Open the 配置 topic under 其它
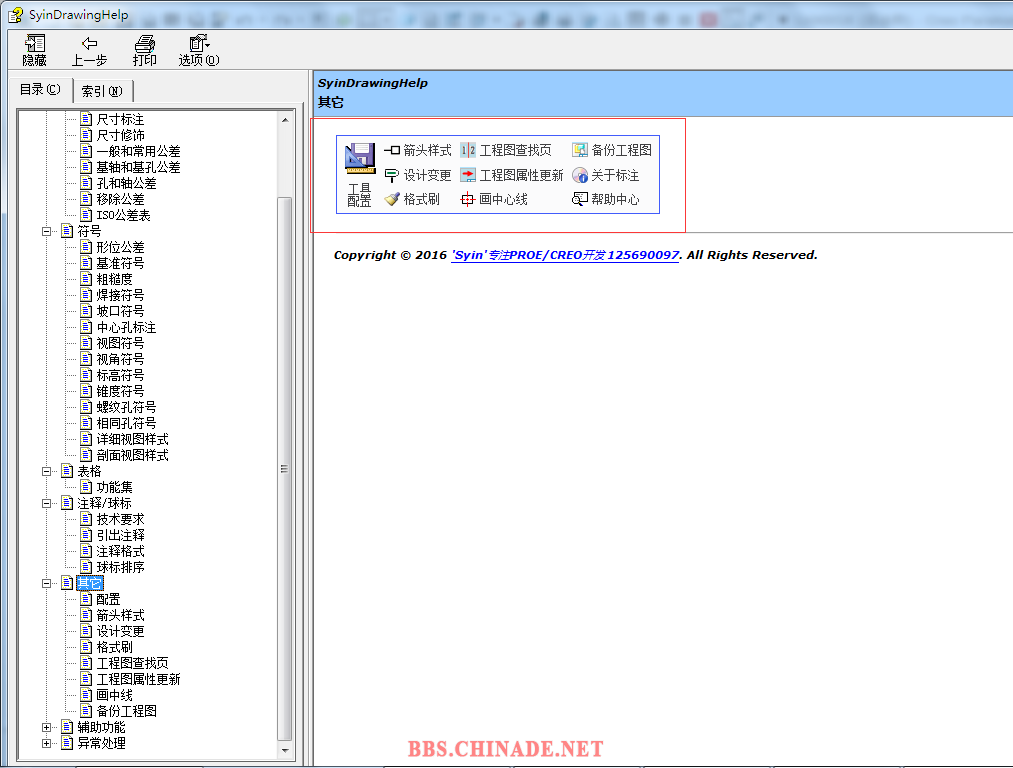Image resolution: width=1013 pixels, height=768 pixels. 108,599
